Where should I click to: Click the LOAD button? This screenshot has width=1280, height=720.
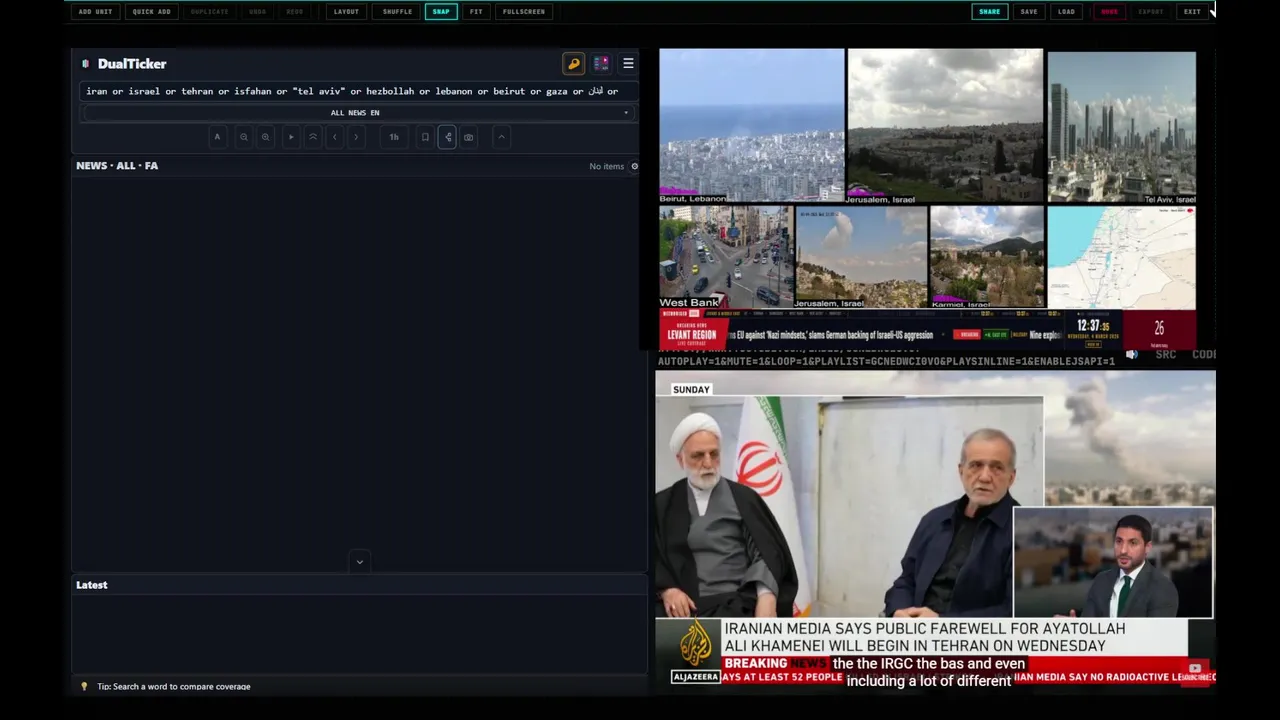[1067, 12]
